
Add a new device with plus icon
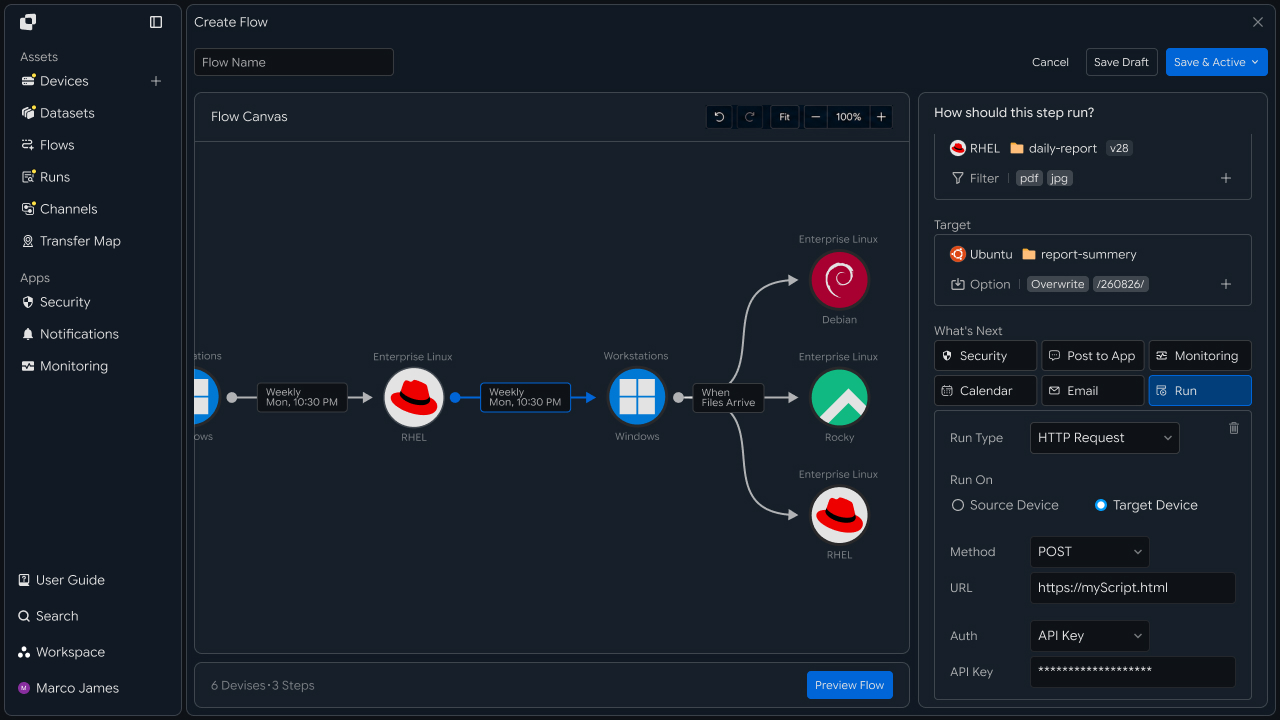coord(156,81)
